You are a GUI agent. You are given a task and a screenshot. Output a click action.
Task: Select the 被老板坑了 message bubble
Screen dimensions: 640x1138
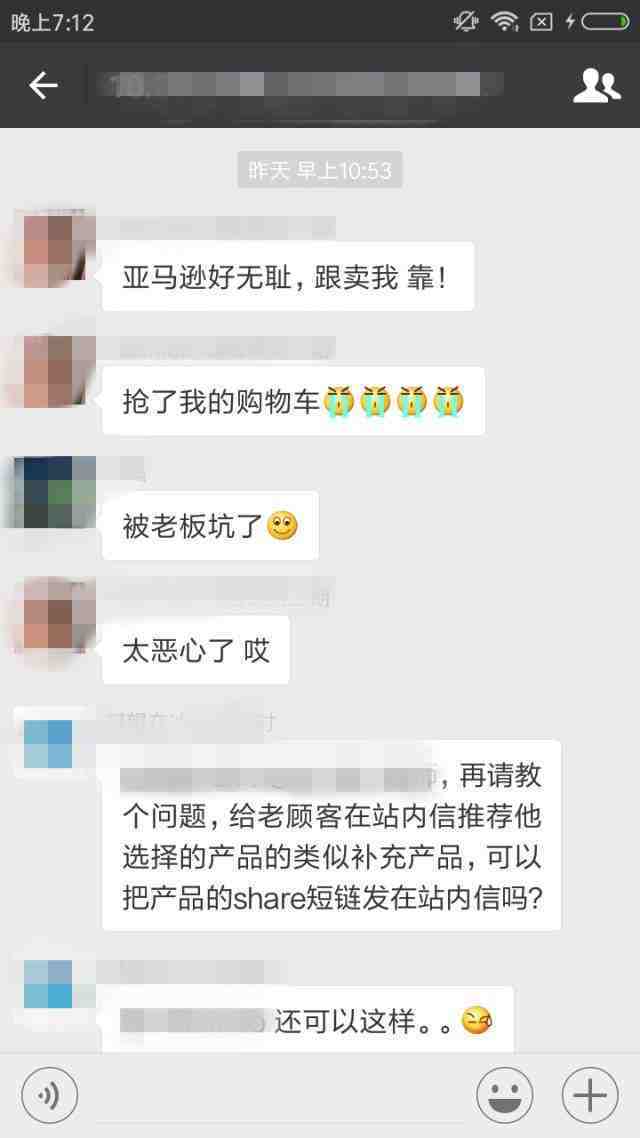click(x=210, y=525)
